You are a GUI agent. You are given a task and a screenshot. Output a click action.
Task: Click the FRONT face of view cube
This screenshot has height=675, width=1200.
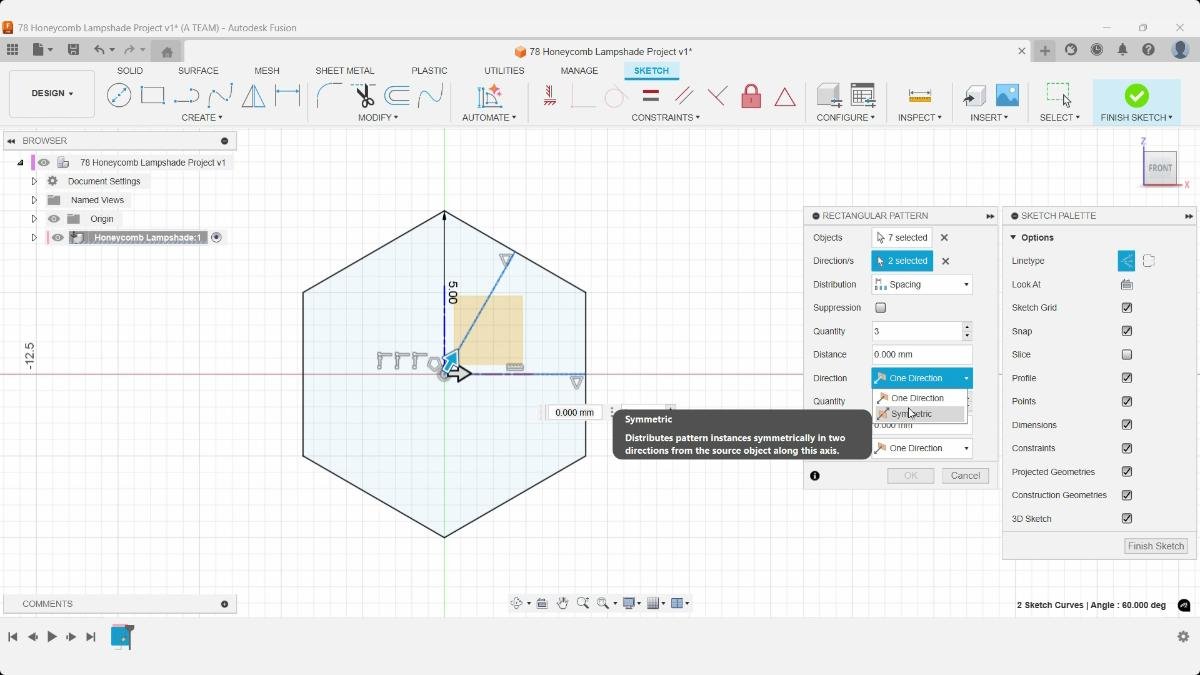(x=1160, y=168)
